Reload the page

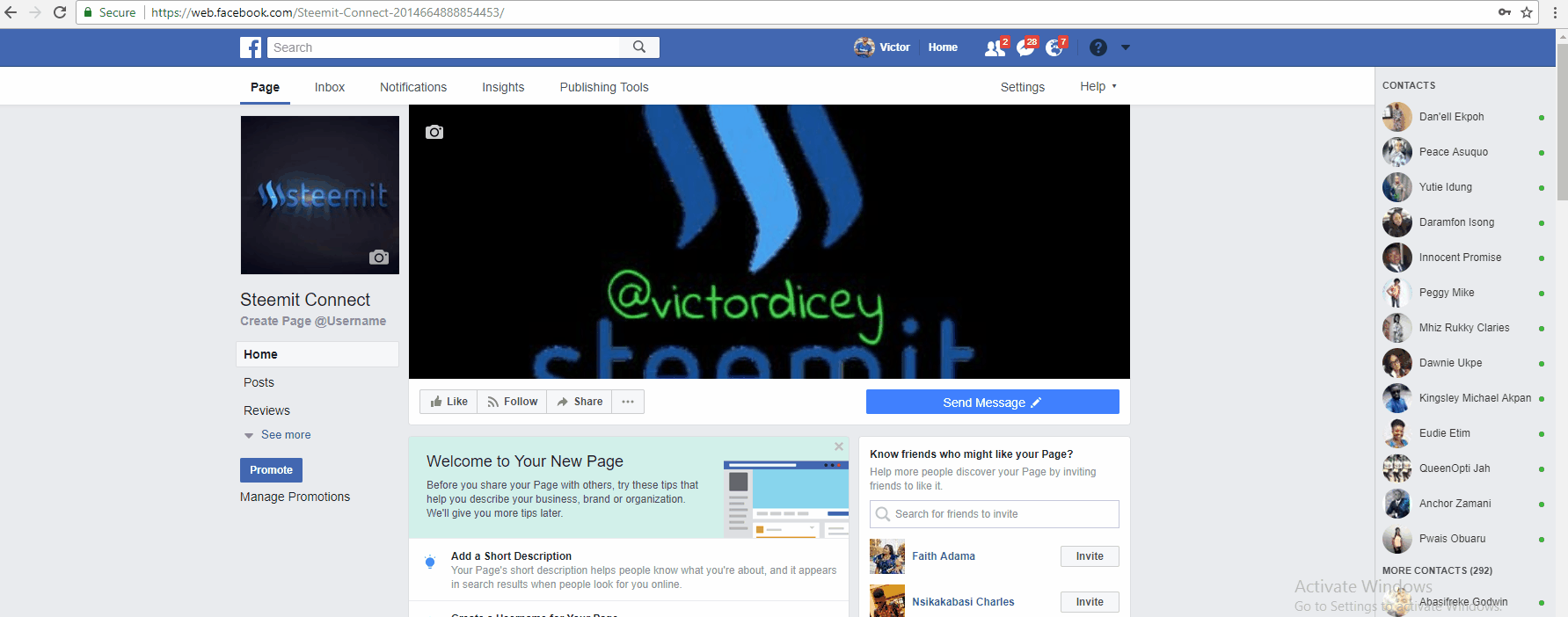(x=60, y=12)
